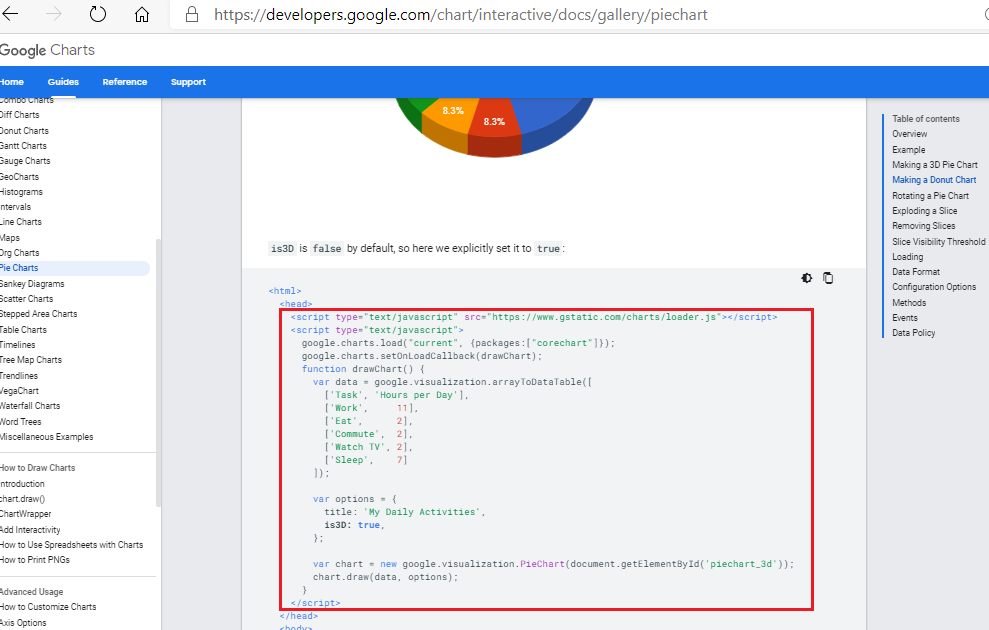Image resolution: width=989 pixels, height=630 pixels.
Task: Click inside the address bar URL field
Action: (450, 15)
